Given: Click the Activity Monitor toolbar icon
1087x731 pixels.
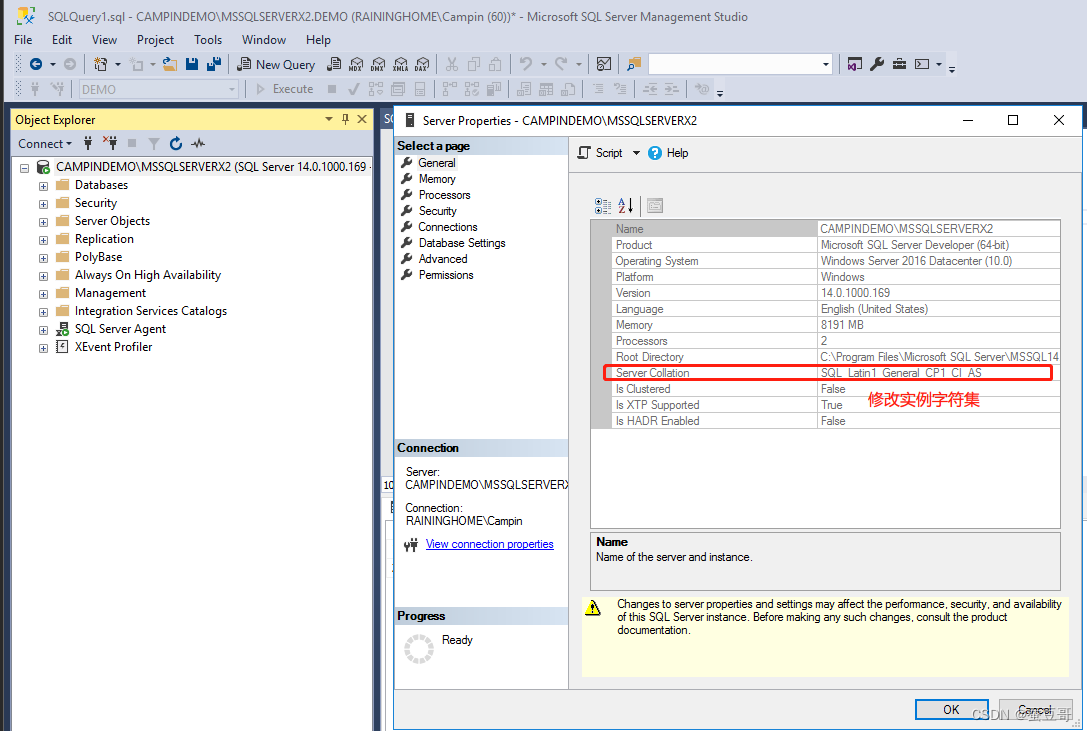Looking at the screenshot, I should point(604,64).
